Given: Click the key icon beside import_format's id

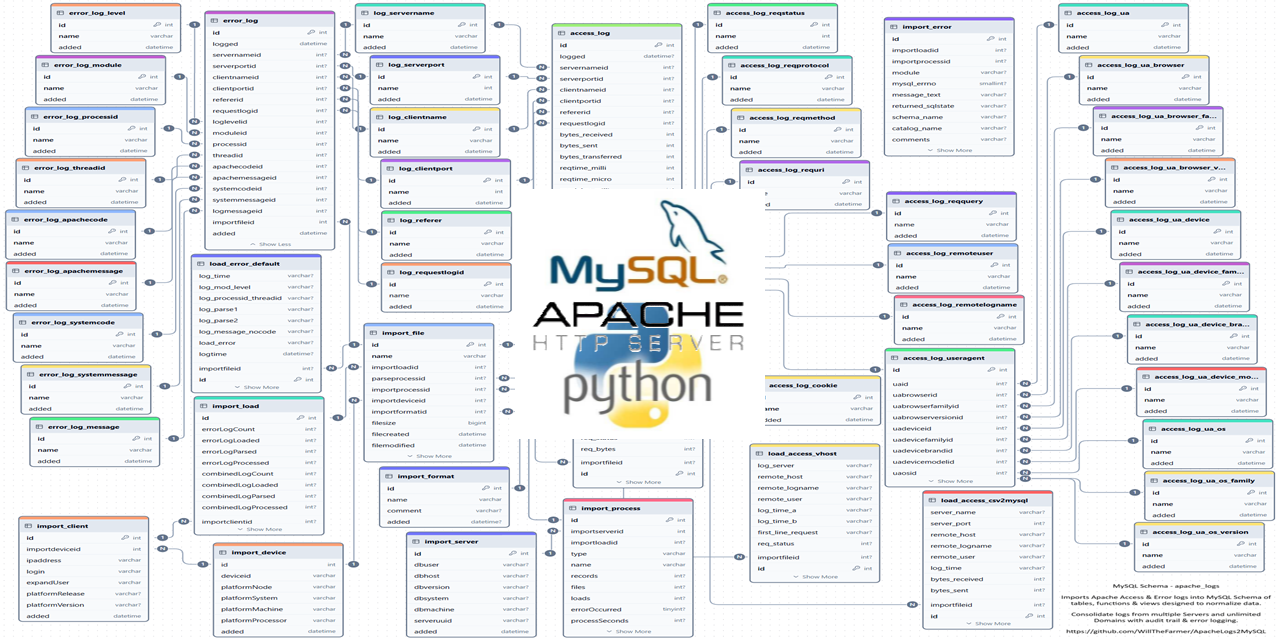Looking at the screenshot, I should pos(486,488).
